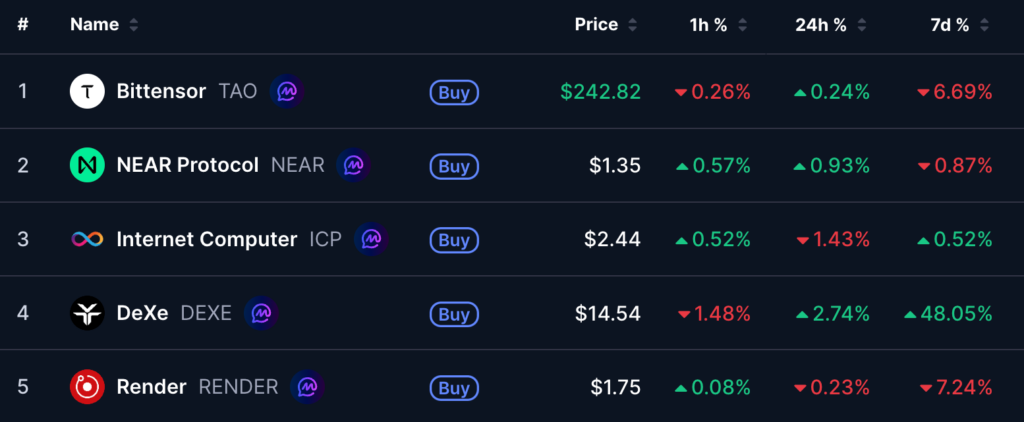This screenshot has height=422, width=1024.
Task: Click the DeXe coin logo
Action: point(87,313)
